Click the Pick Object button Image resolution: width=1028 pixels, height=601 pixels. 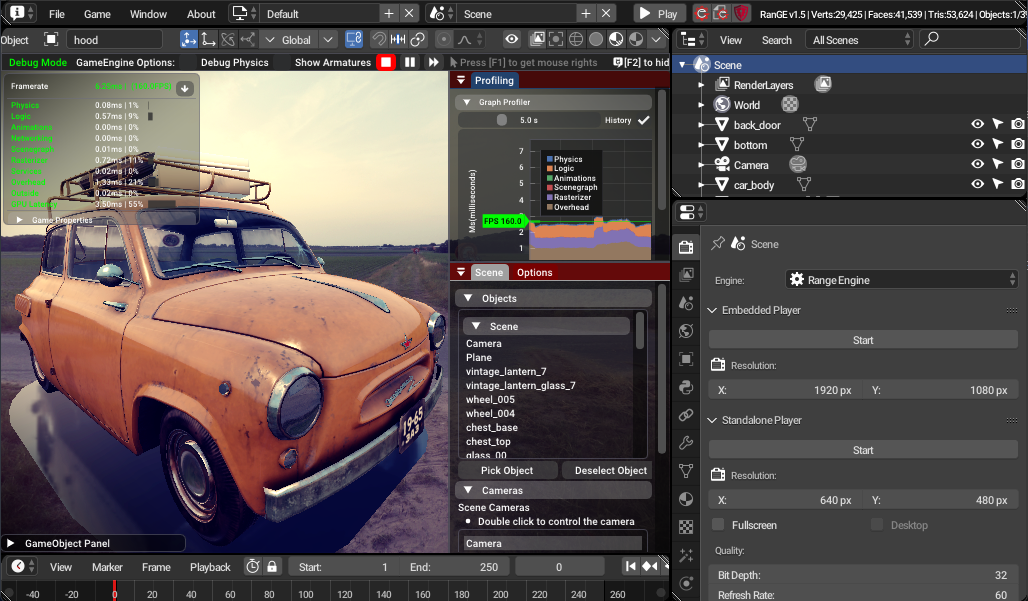507,470
